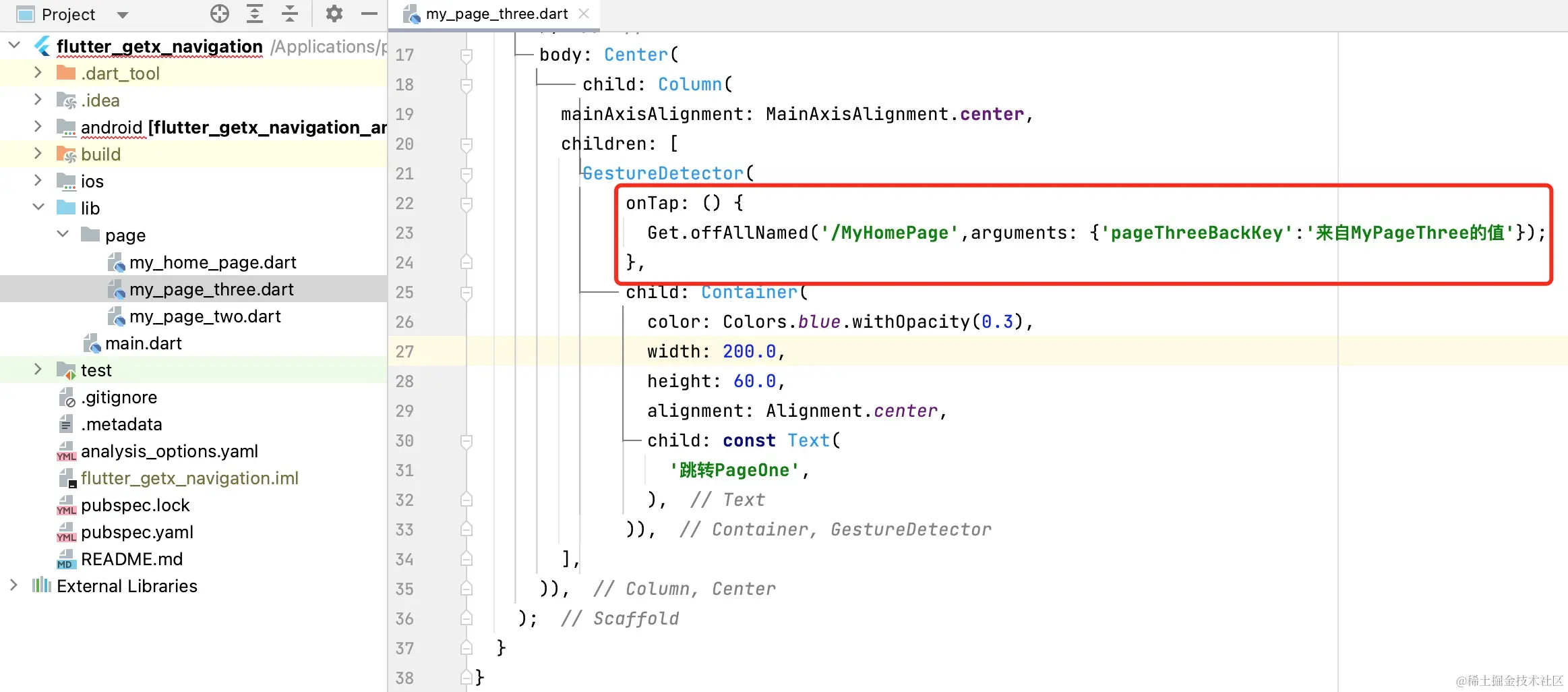Click the my_page_two.dart file icon
Viewport: 1568px width, 692px height.
pos(116,316)
